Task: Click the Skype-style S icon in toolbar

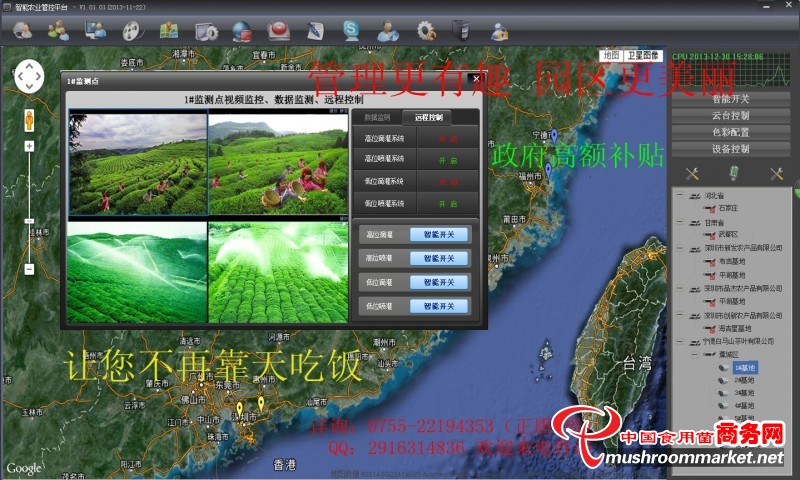Action: 351,31
